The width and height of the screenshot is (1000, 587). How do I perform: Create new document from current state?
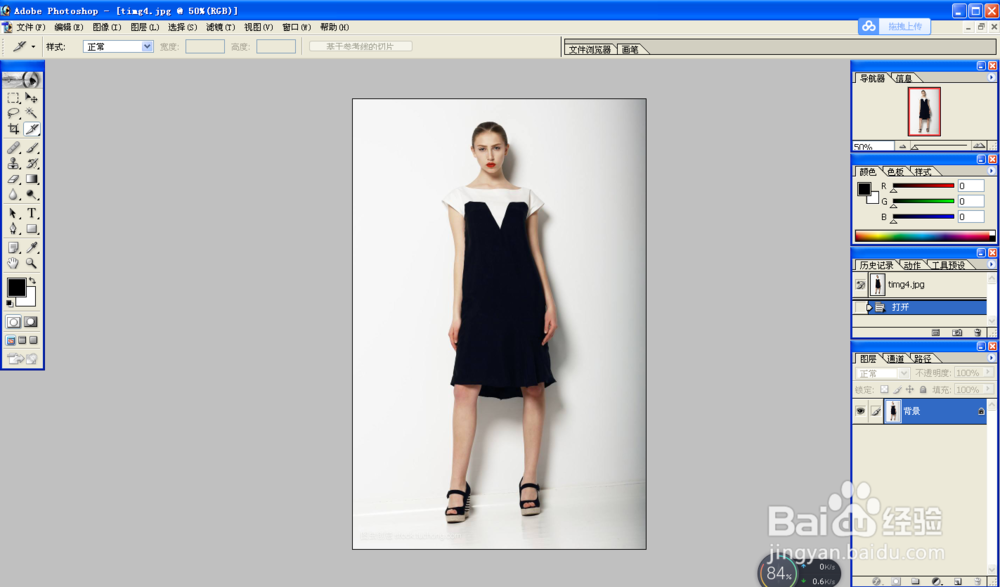(936, 332)
